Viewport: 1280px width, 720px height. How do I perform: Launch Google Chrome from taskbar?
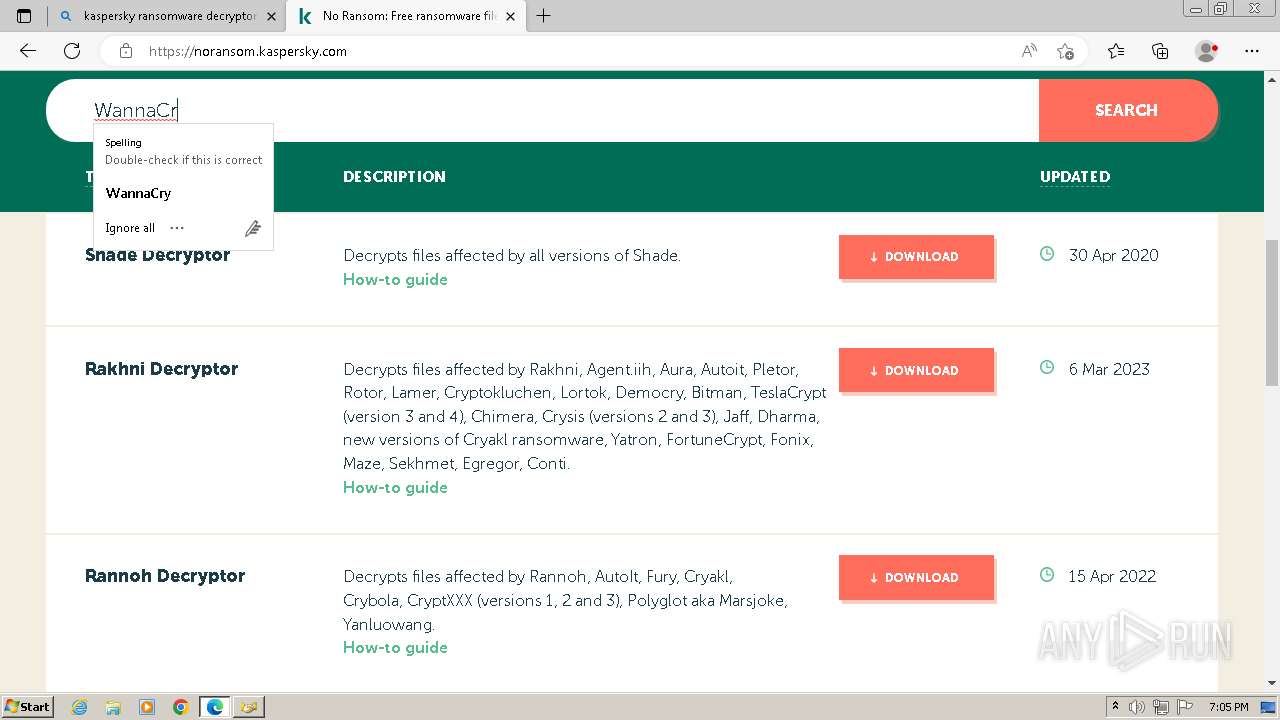[x=181, y=707]
